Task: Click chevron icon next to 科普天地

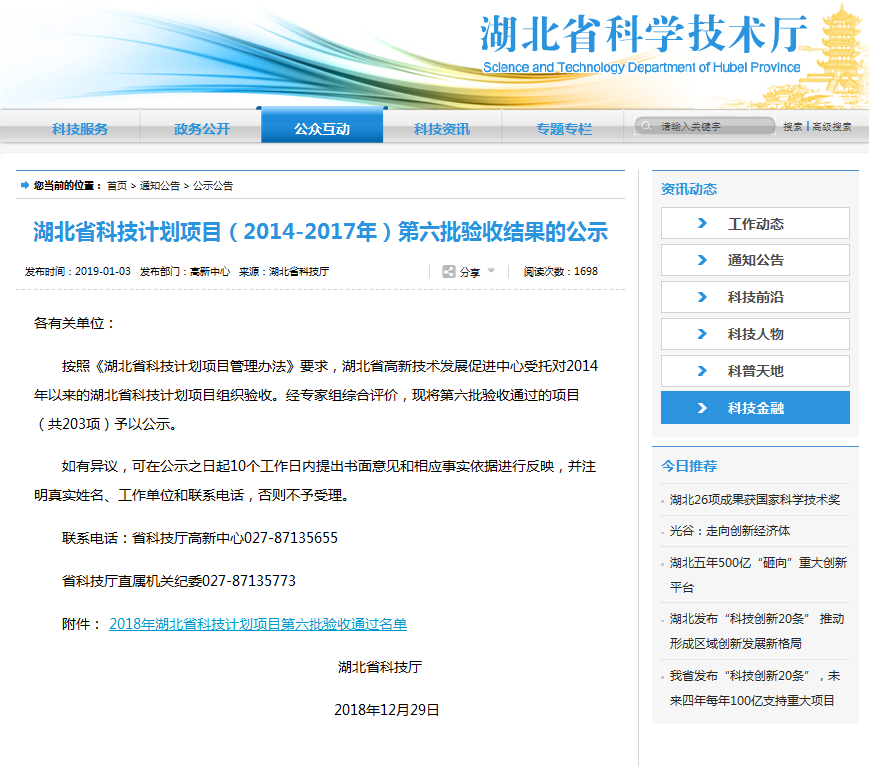Action: (x=702, y=371)
